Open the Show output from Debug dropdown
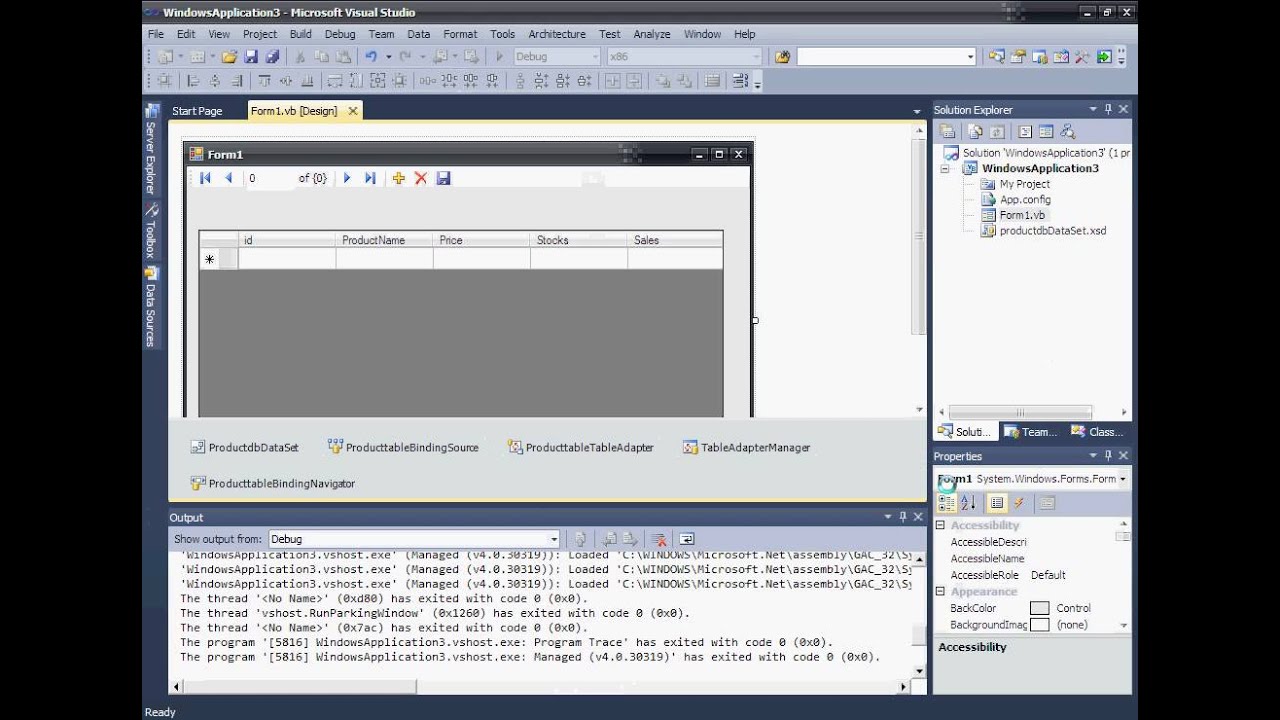 (554, 539)
